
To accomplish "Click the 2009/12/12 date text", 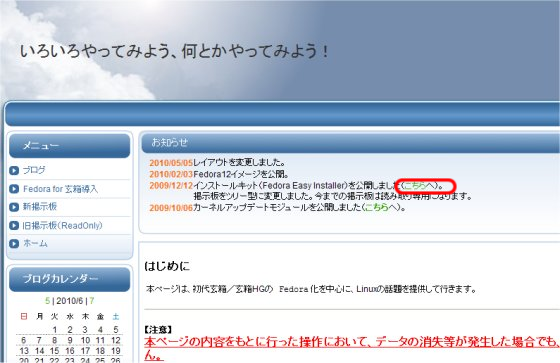I will tap(171, 186).
